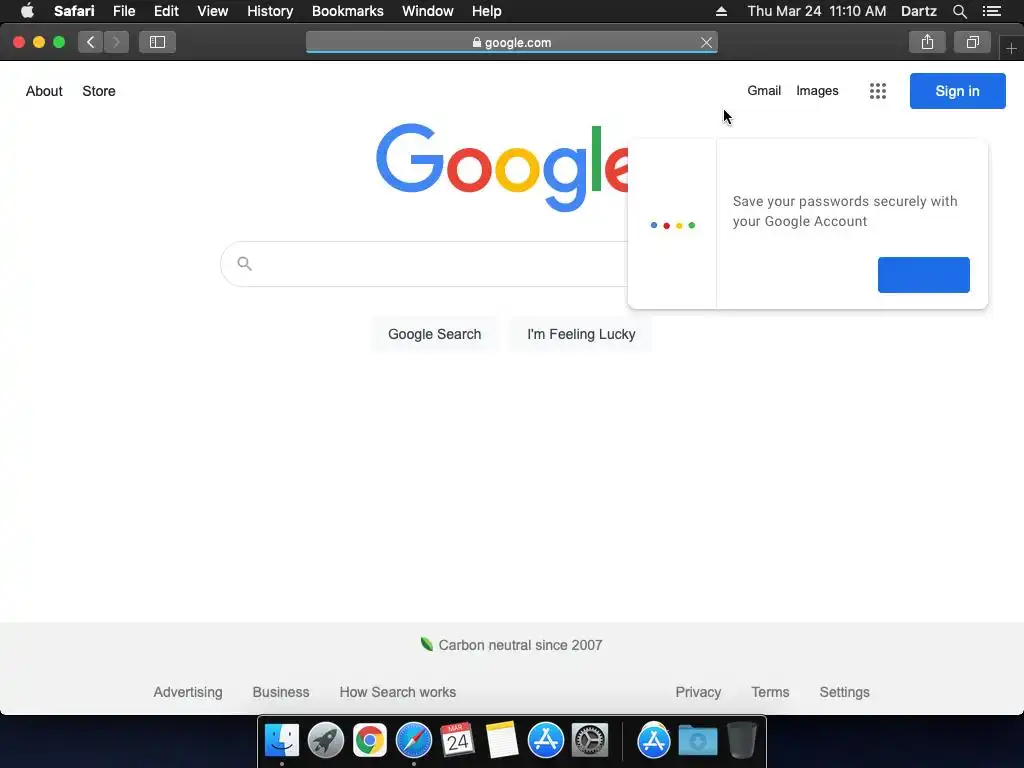Viewport: 1024px width, 768px height.
Task: Open System Preferences gear in Dock
Action: (x=590, y=741)
